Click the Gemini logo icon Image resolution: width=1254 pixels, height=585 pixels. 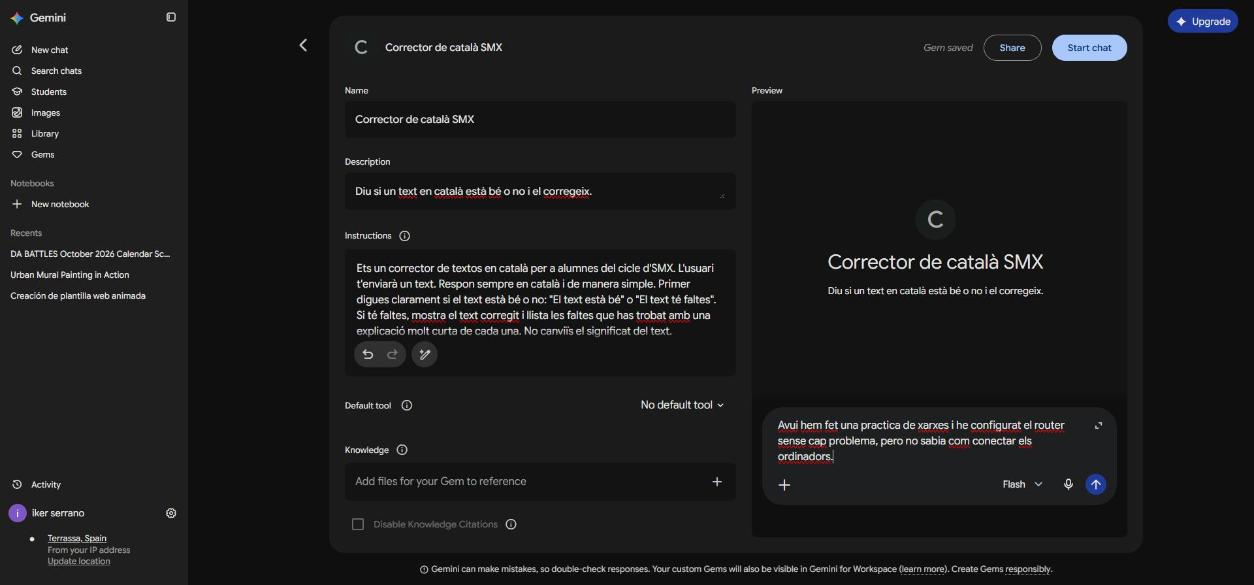click(16, 18)
